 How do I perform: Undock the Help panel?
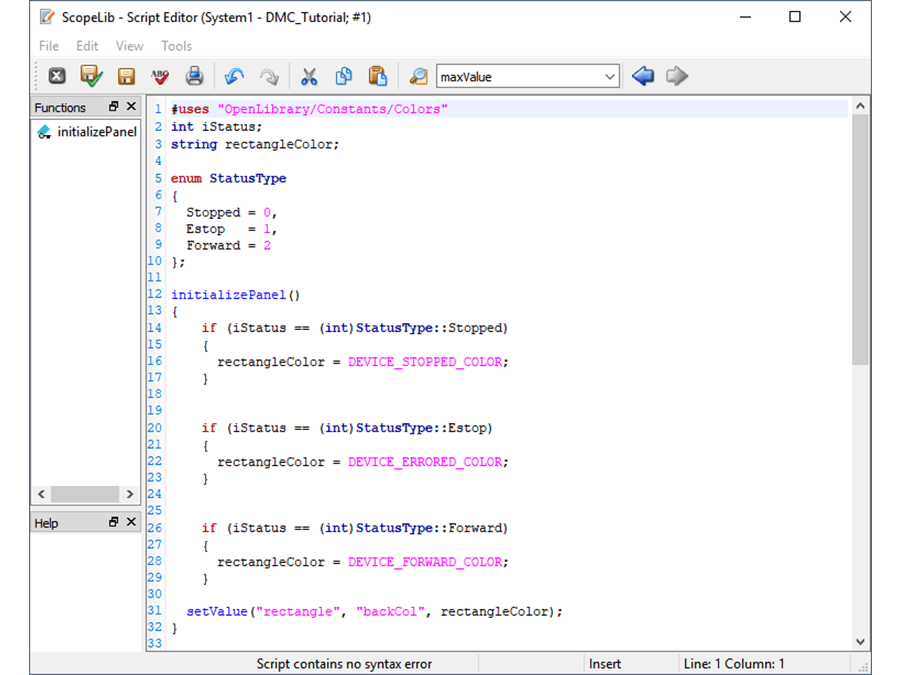tap(114, 522)
